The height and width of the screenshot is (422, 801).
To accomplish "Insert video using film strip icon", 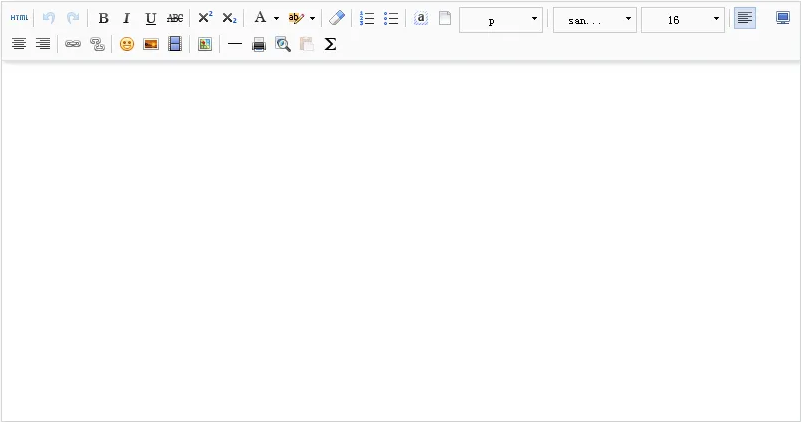I will (x=175, y=44).
